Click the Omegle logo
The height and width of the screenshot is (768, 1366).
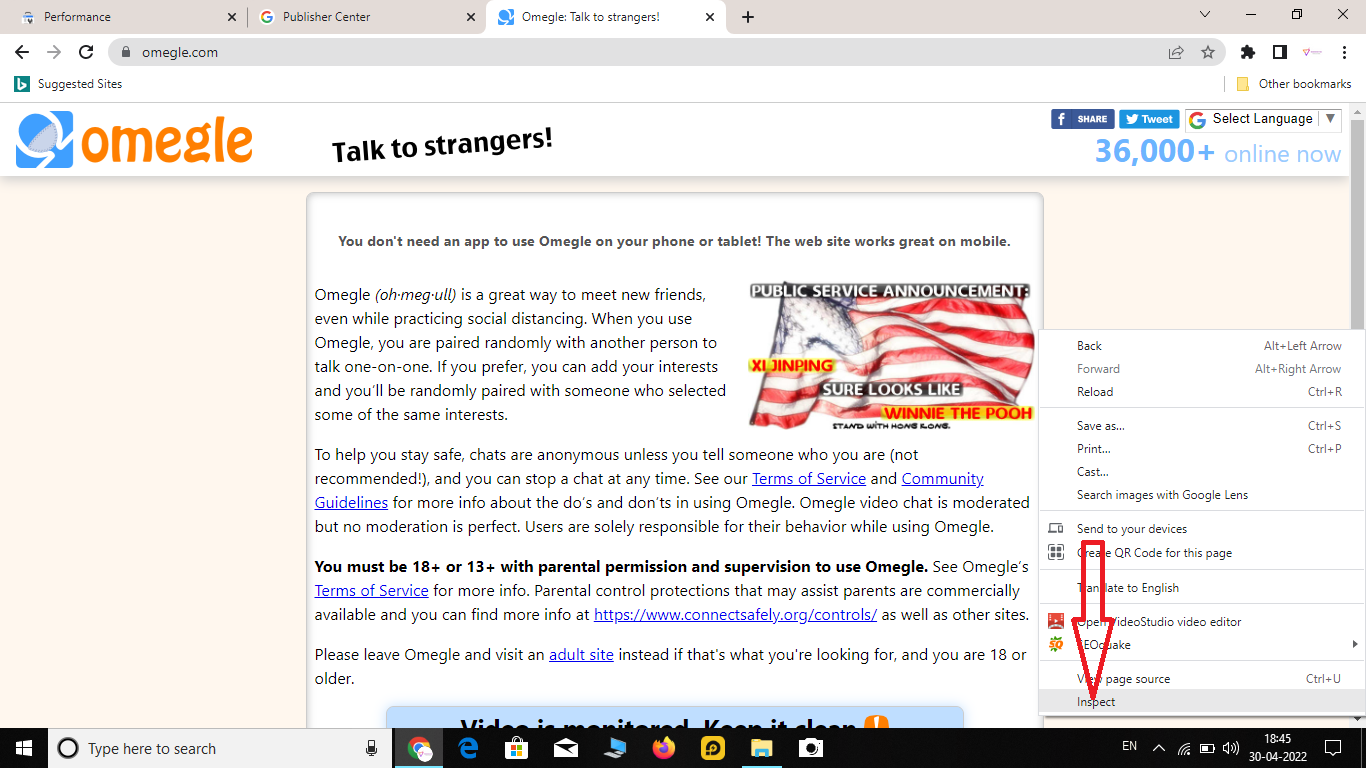coord(134,140)
